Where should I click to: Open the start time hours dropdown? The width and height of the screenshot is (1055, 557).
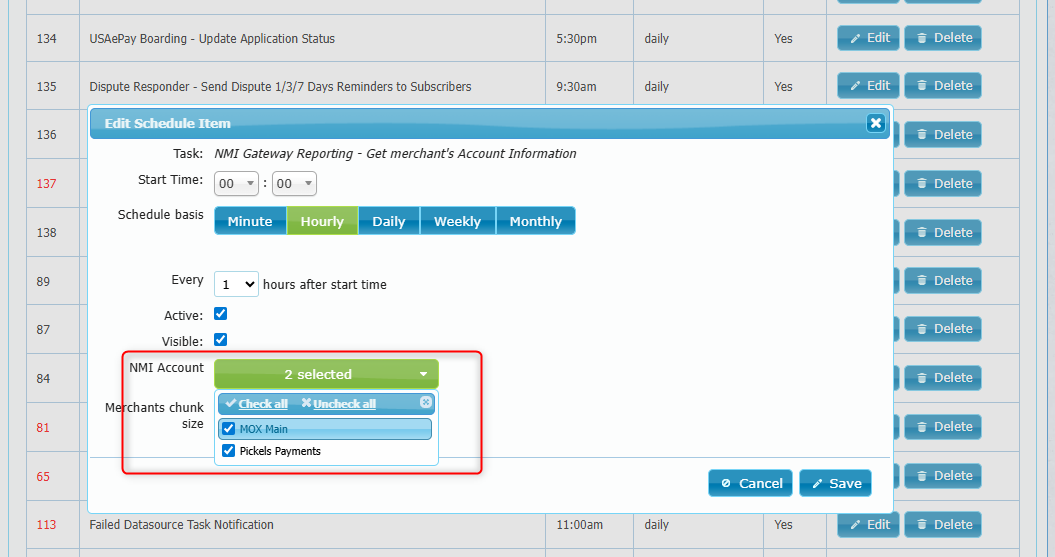pyautogui.click(x=237, y=184)
